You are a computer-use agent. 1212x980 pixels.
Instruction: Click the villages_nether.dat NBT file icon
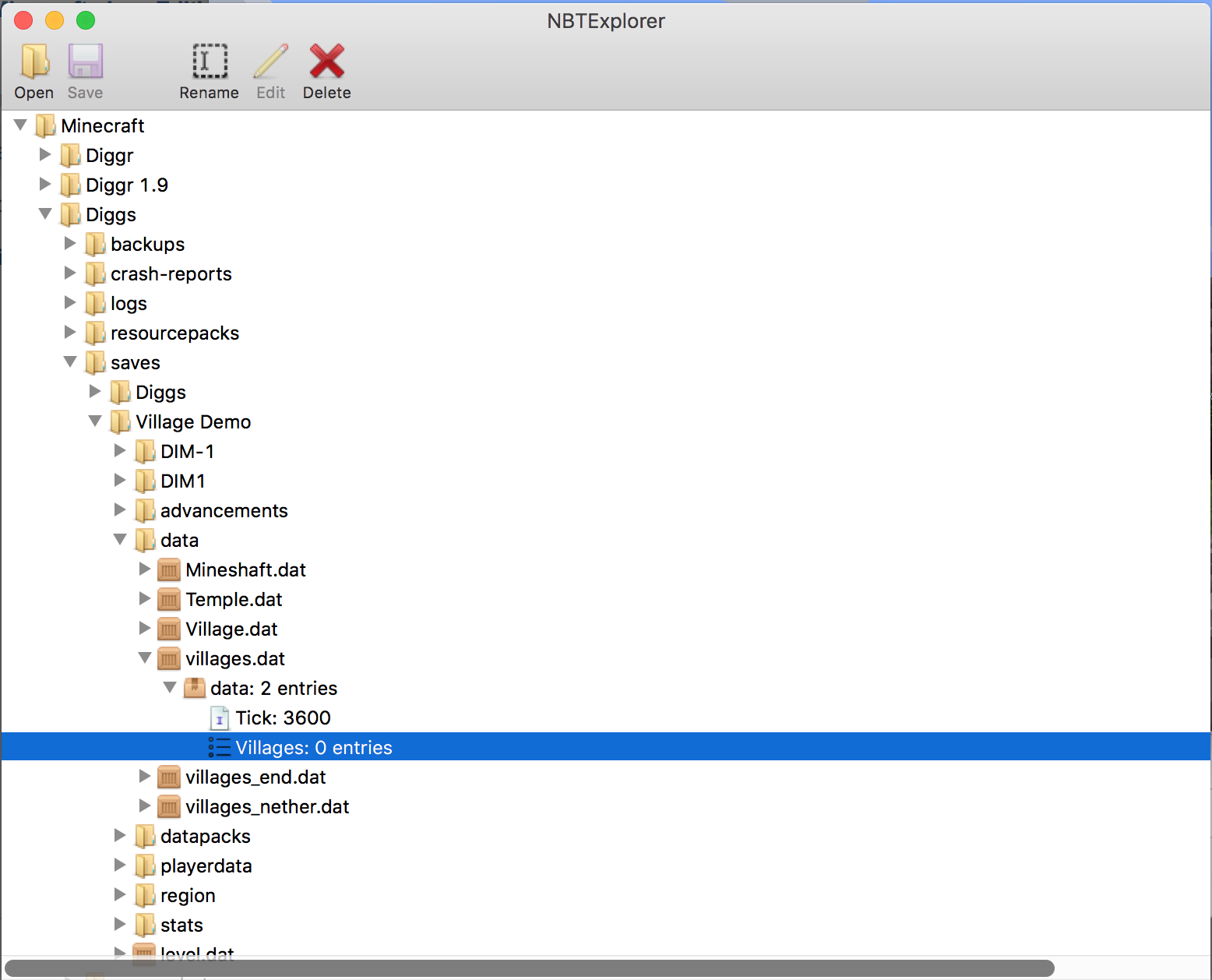pos(169,807)
